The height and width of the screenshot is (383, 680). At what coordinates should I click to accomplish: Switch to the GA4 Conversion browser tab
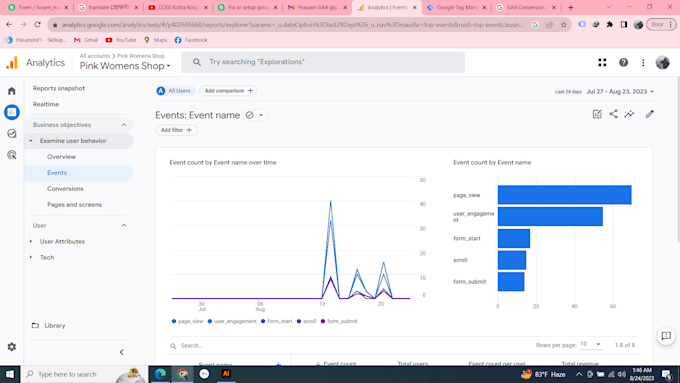tap(525, 7)
